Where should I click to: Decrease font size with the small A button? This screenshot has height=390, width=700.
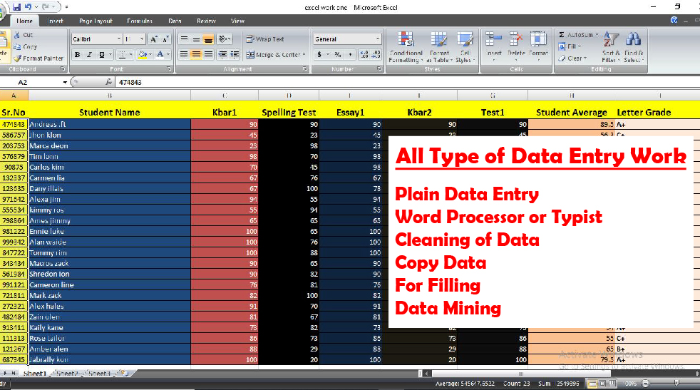(165, 39)
